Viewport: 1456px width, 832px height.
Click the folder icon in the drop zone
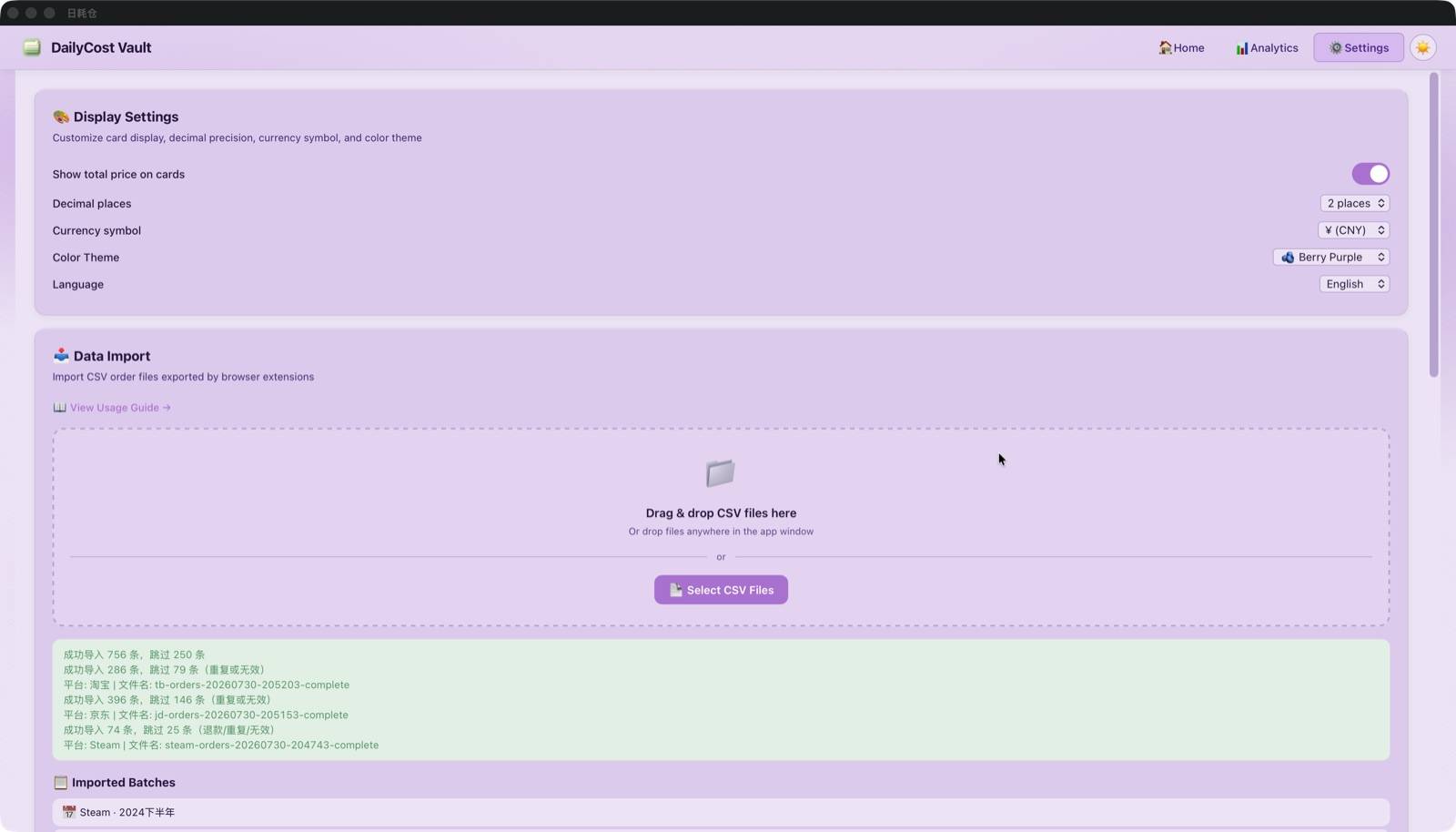(x=721, y=472)
